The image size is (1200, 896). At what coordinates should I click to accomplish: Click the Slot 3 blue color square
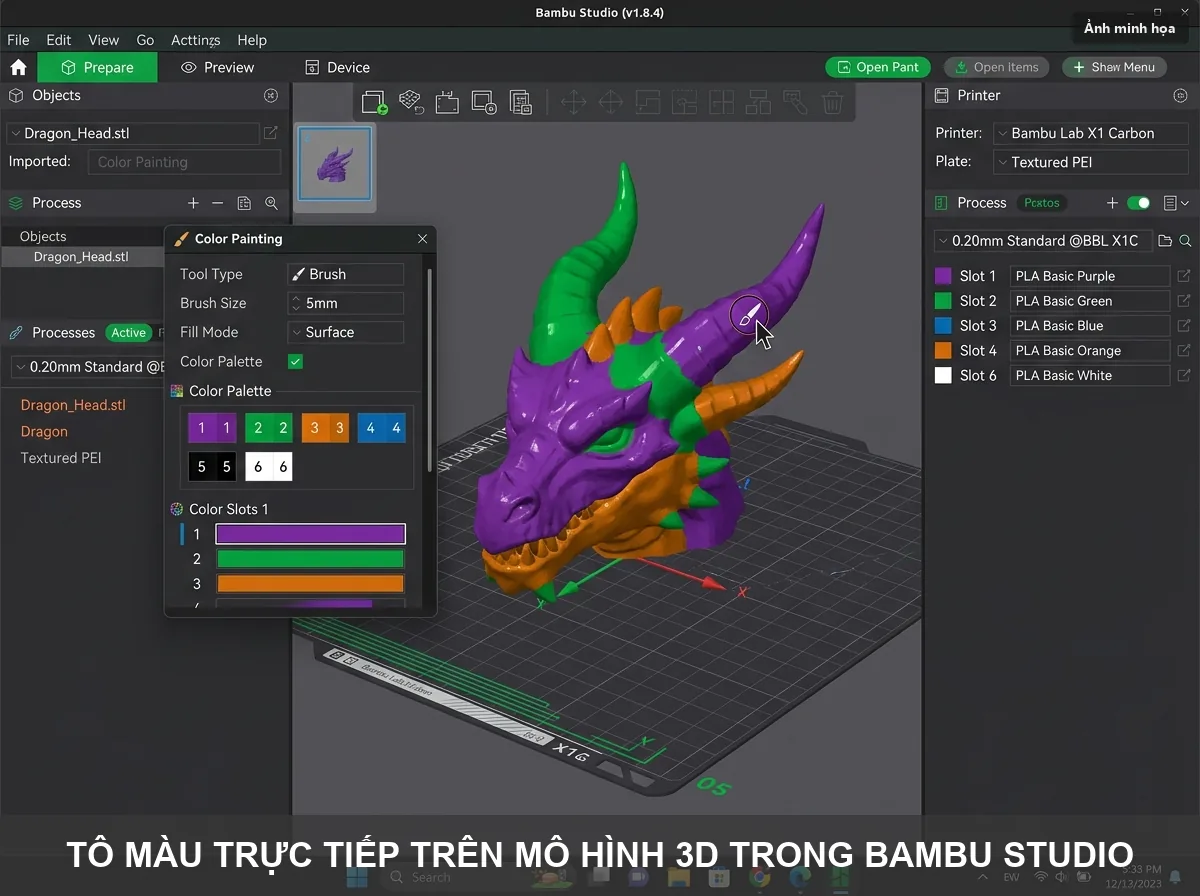click(943, 326)
